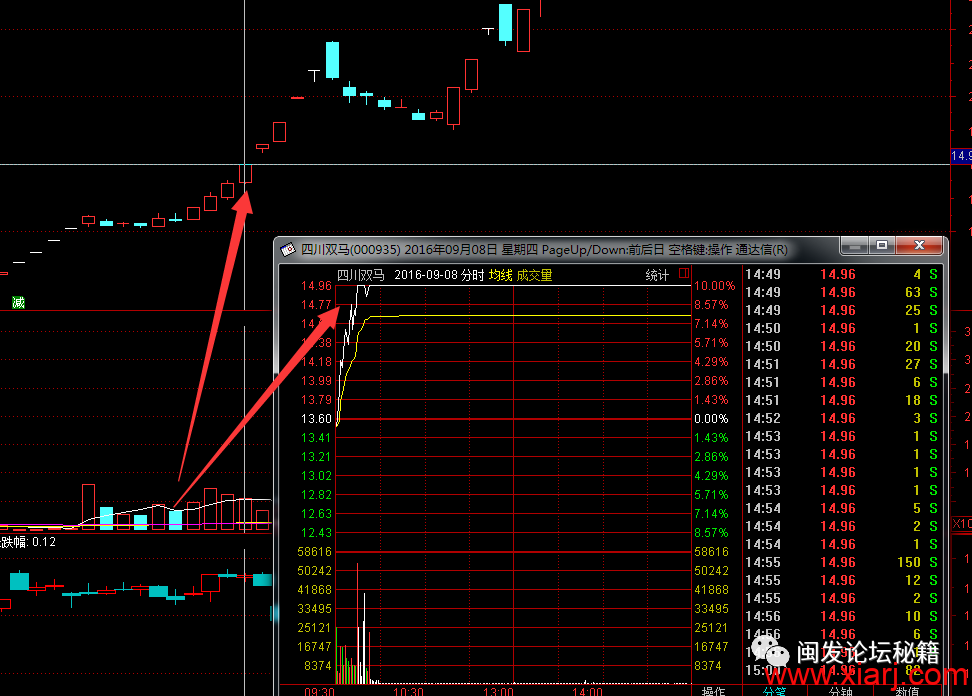
Task: Click the yellow 成交量 legend label
Action: tap(534, 275)
